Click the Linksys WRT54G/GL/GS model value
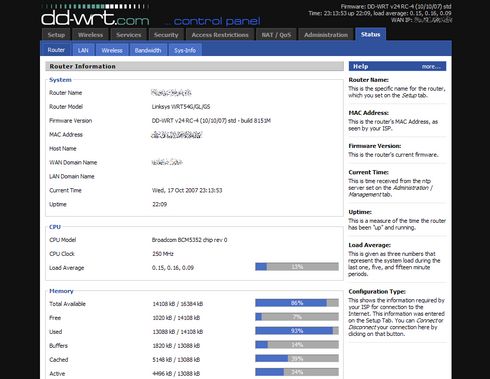Viewport: 490px width, 379px height. point(181,107)
